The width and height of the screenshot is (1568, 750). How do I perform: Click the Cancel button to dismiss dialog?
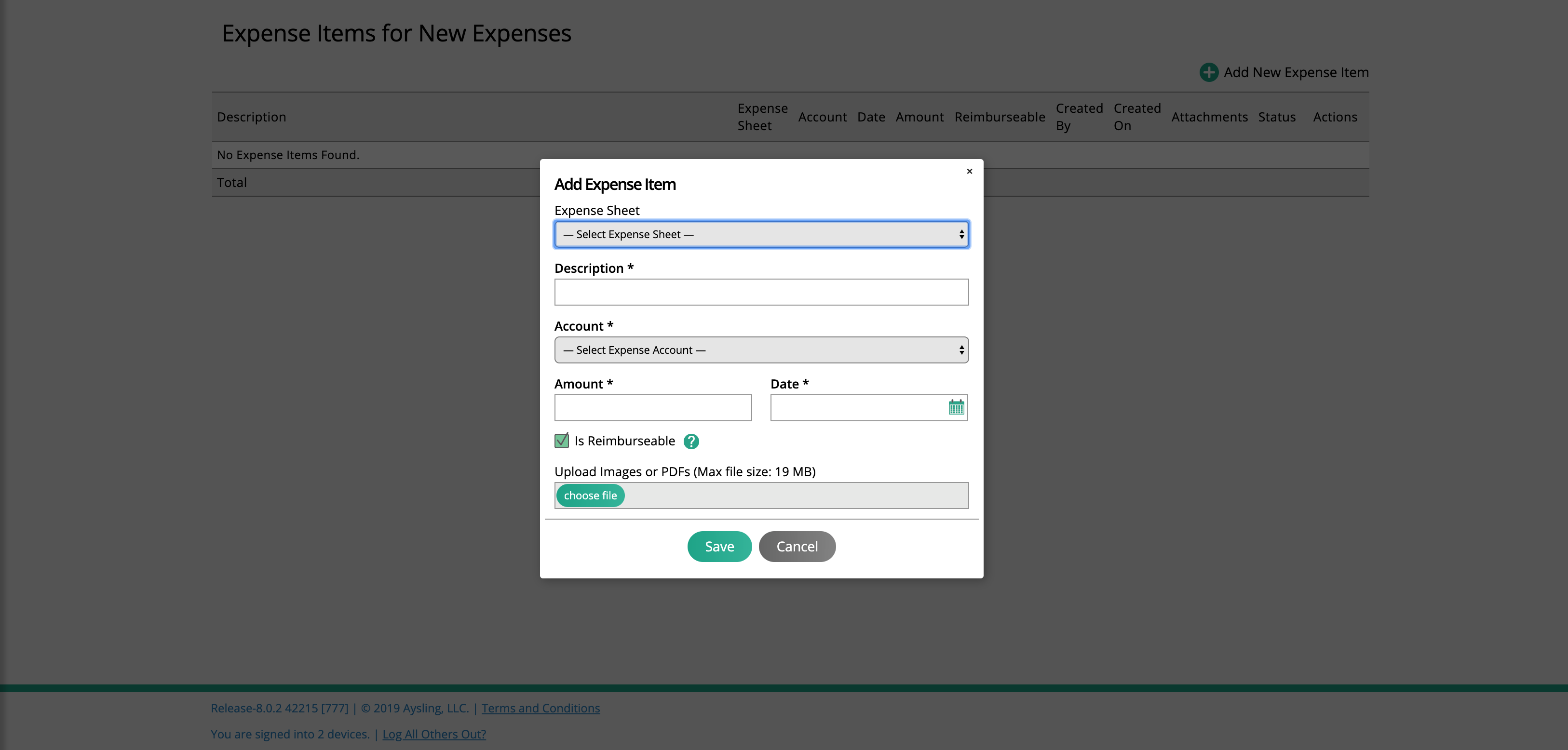(x=797, y=546)
